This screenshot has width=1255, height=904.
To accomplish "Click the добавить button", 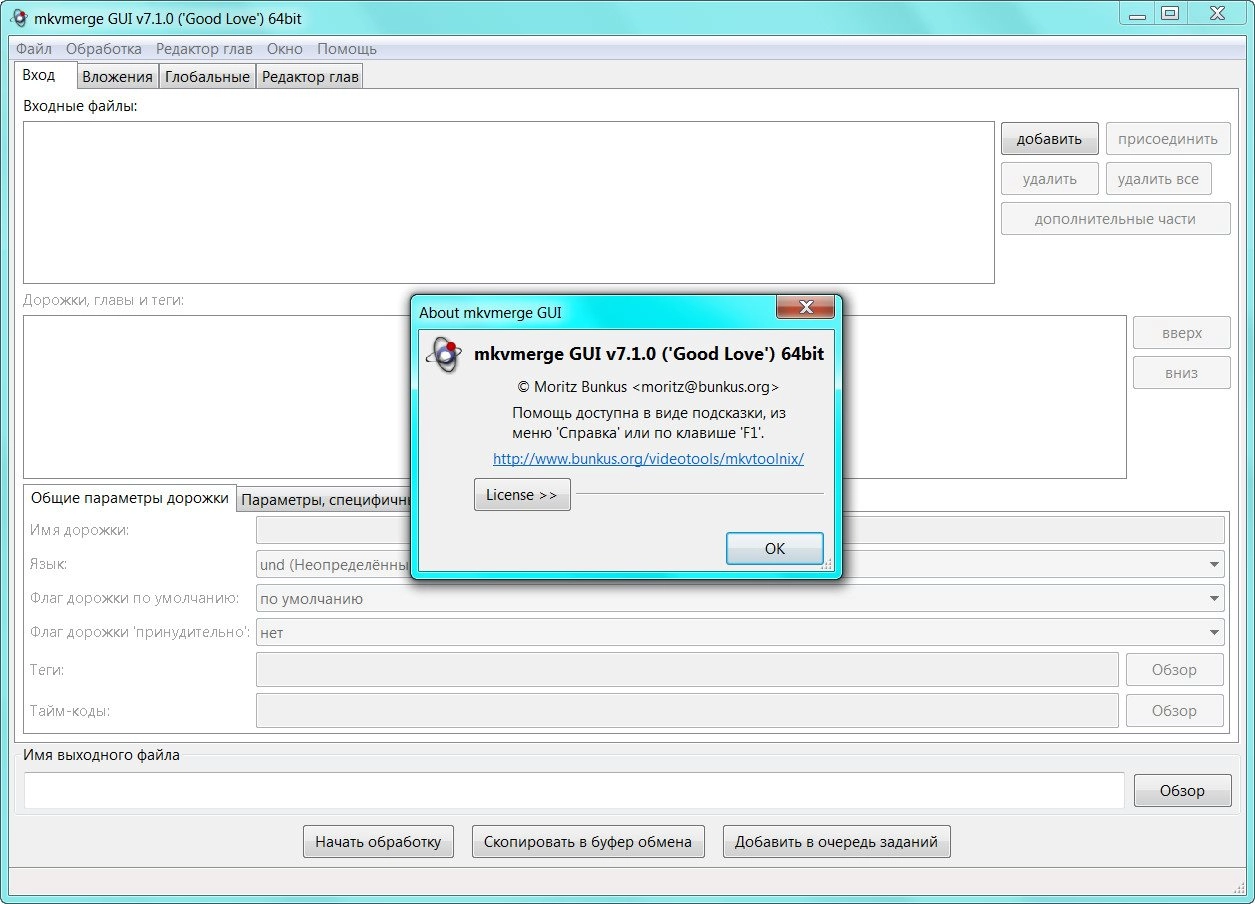I will [1049, 139].
